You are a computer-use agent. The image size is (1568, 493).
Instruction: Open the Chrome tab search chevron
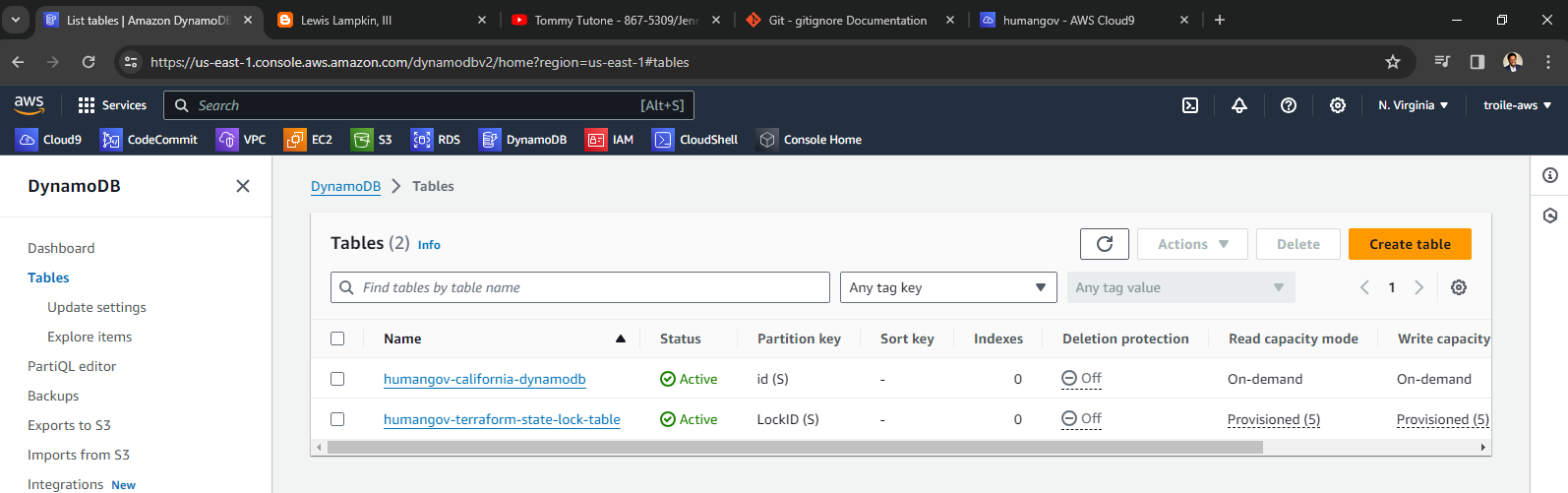pyautogui.click(x=16, y=20)
